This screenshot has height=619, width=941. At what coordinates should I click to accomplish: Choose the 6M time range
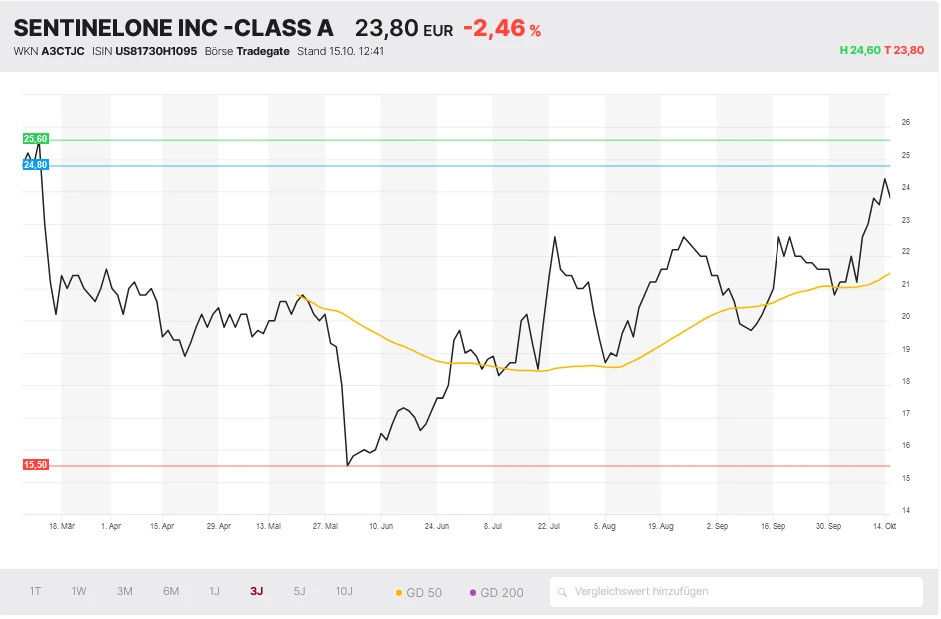(171, 591)
